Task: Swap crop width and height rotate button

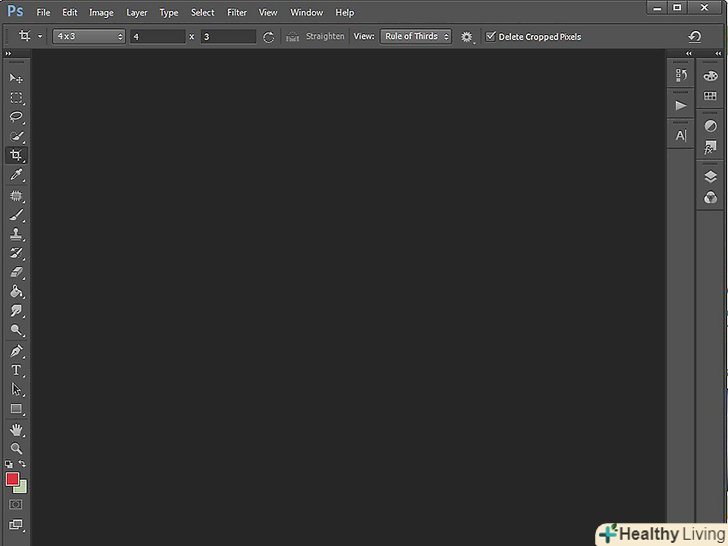Action: 268,37
